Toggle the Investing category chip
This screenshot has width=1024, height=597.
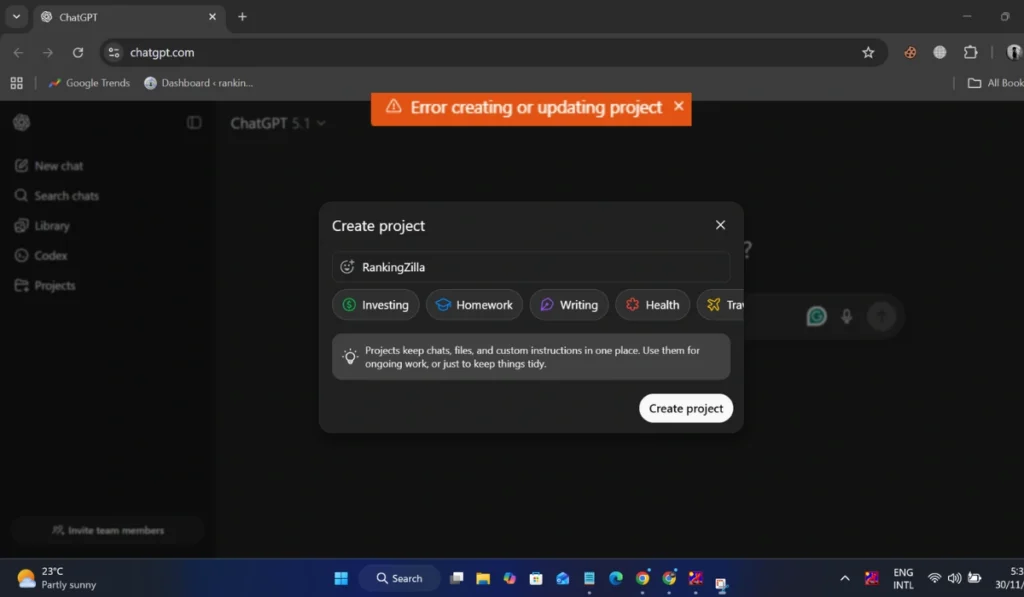[x=375, y=304]
